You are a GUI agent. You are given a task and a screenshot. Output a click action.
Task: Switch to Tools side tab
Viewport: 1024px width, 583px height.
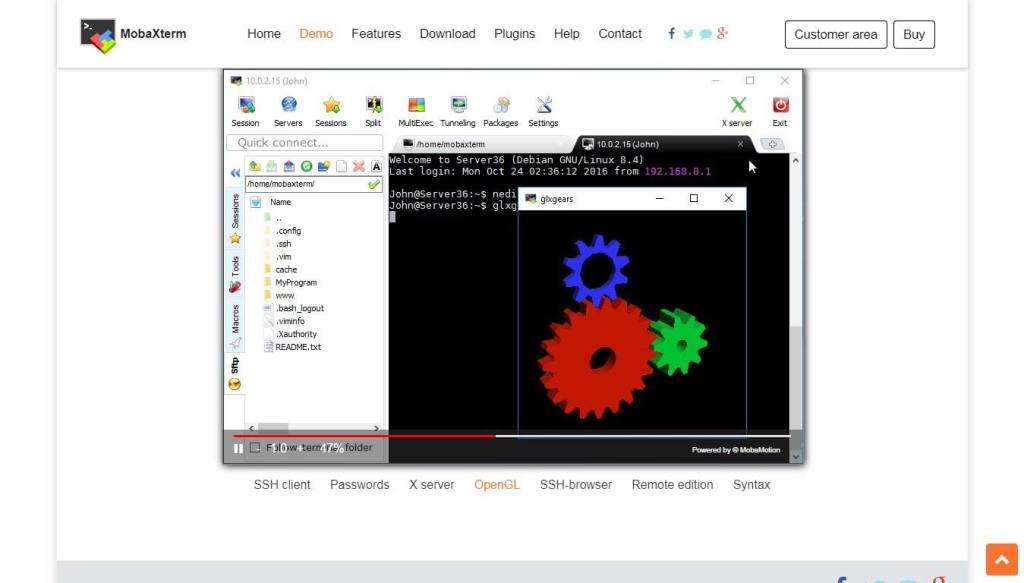coord(235,274)
